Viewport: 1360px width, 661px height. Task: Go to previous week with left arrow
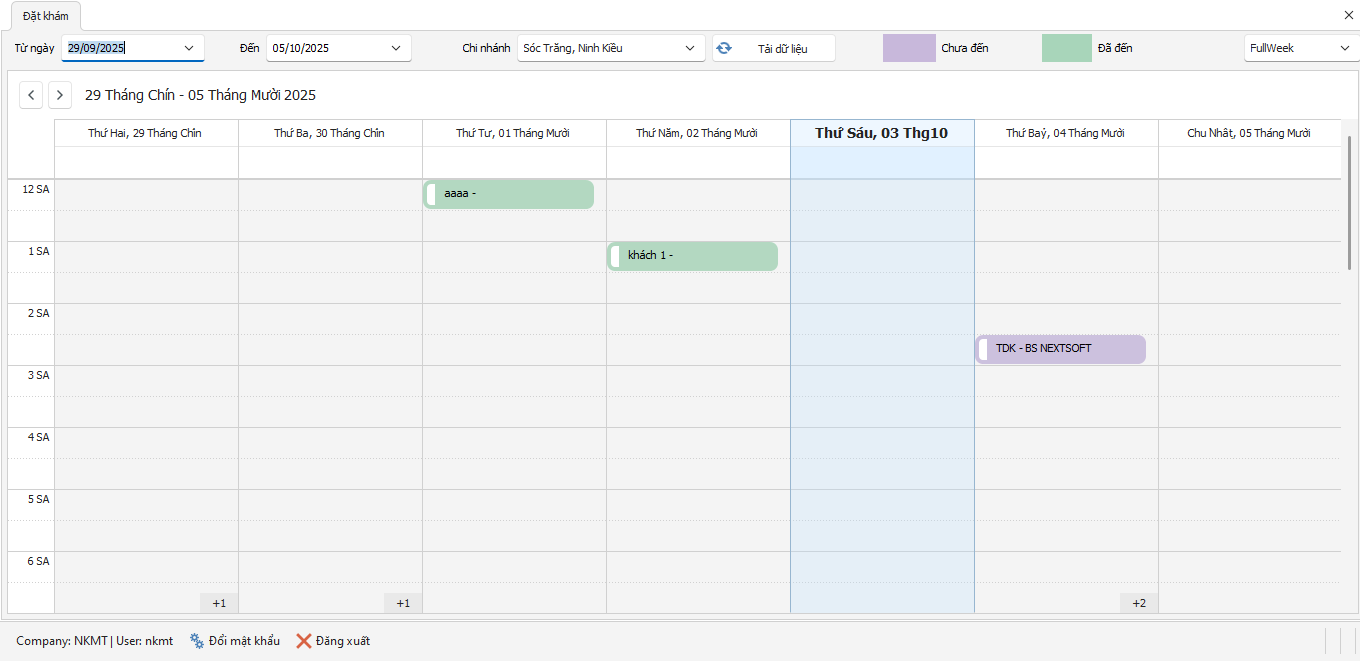pos(32,95)
